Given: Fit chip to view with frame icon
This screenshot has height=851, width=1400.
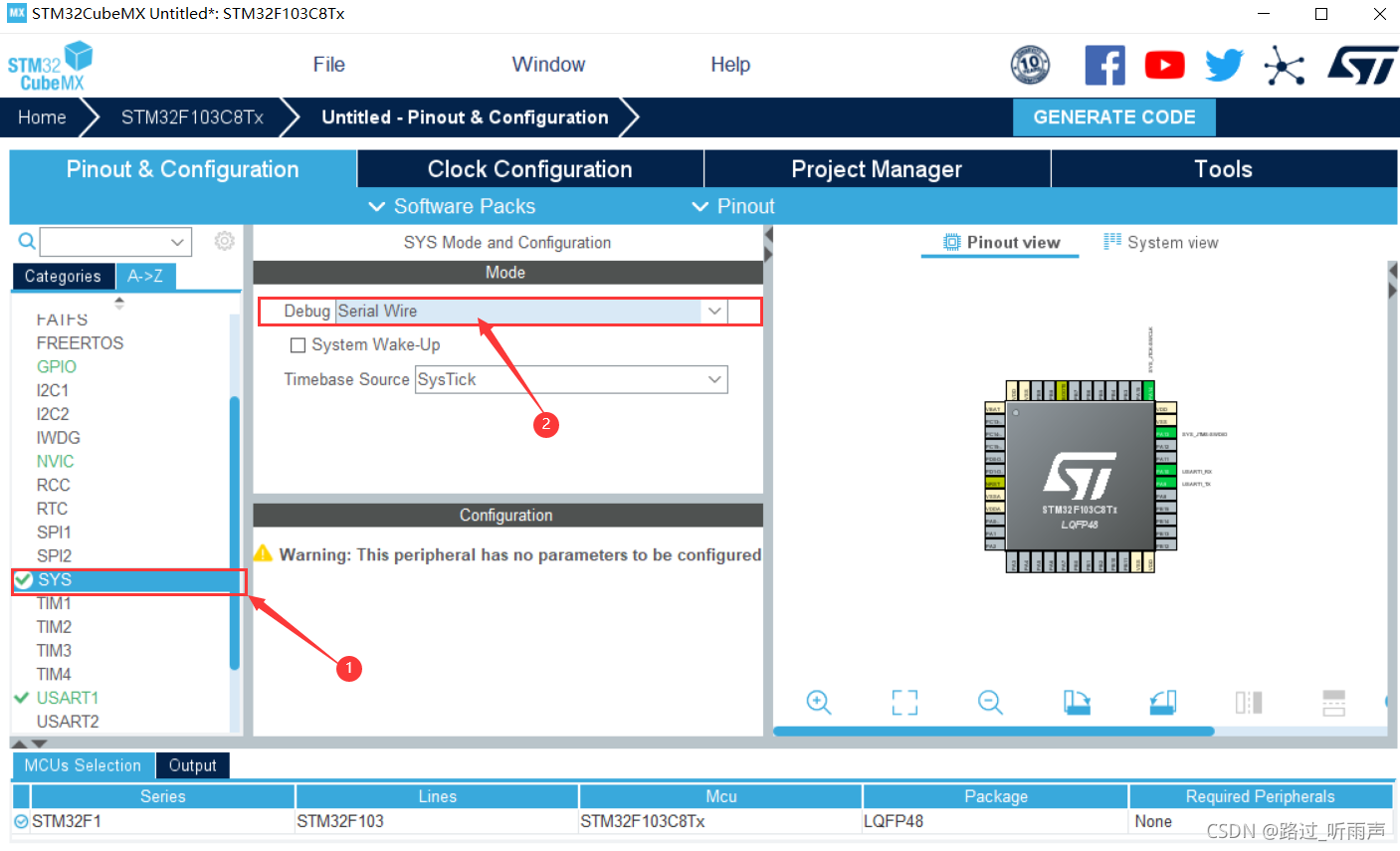Looking at the screenshot, I should tap(904, 703).
